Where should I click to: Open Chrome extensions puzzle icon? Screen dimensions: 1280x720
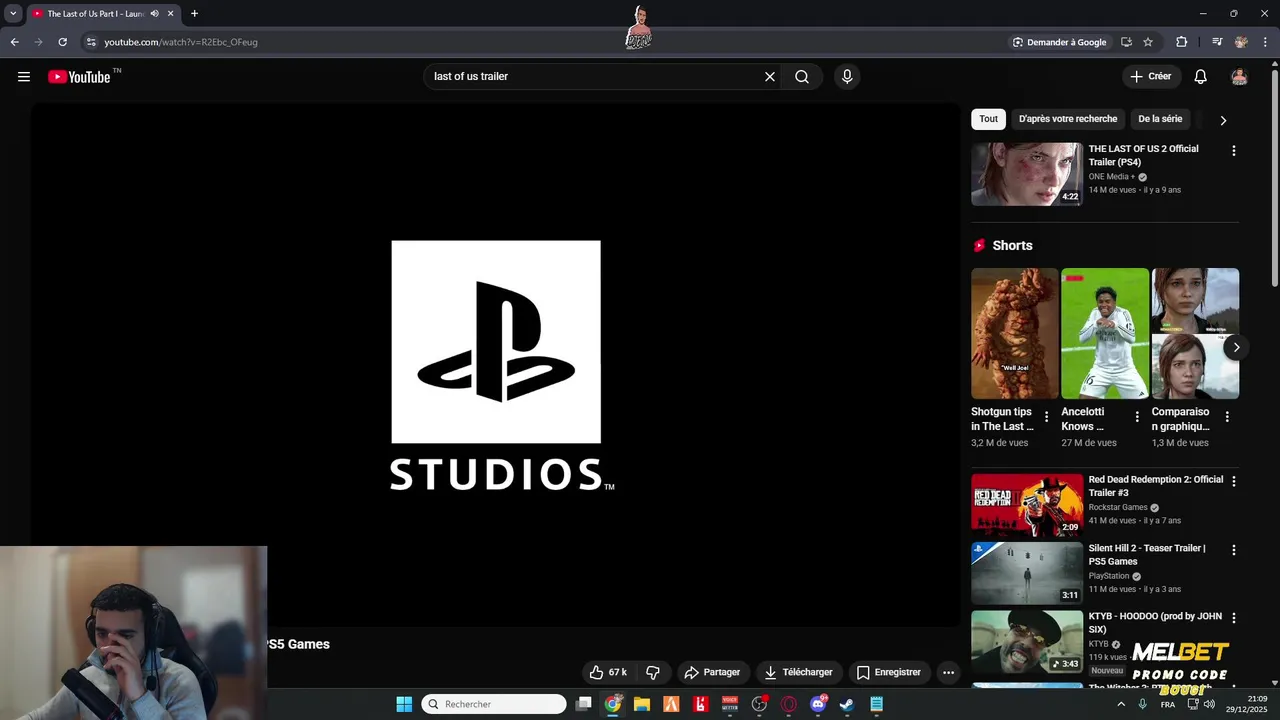click(x=1182, y=42)
